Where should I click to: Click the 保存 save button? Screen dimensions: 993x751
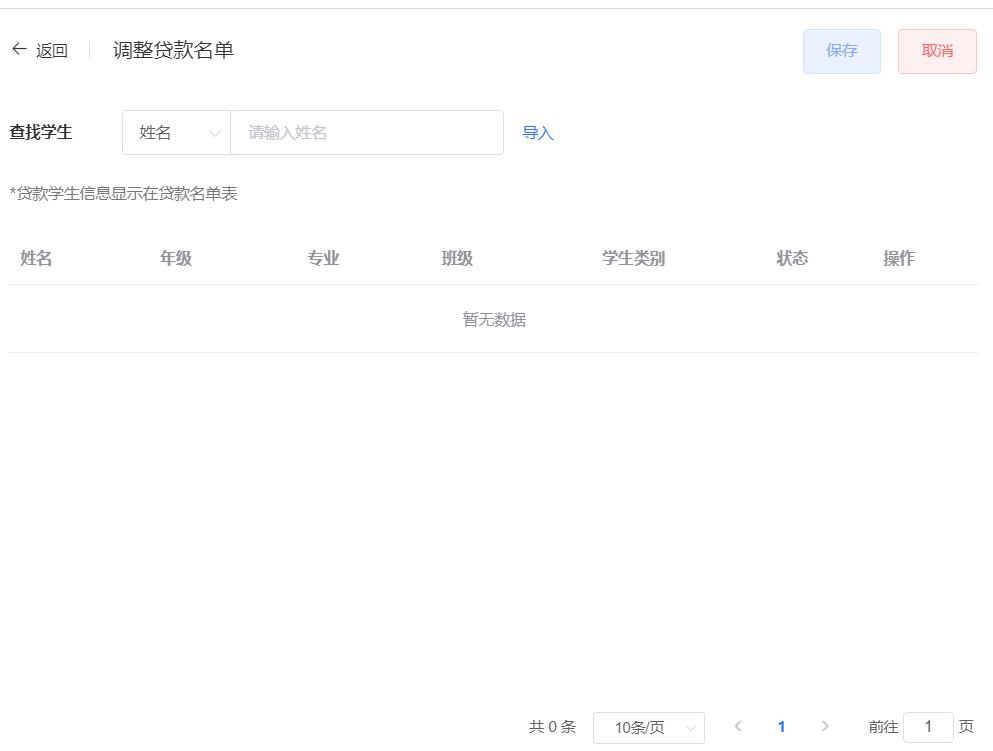click(841, 51)
